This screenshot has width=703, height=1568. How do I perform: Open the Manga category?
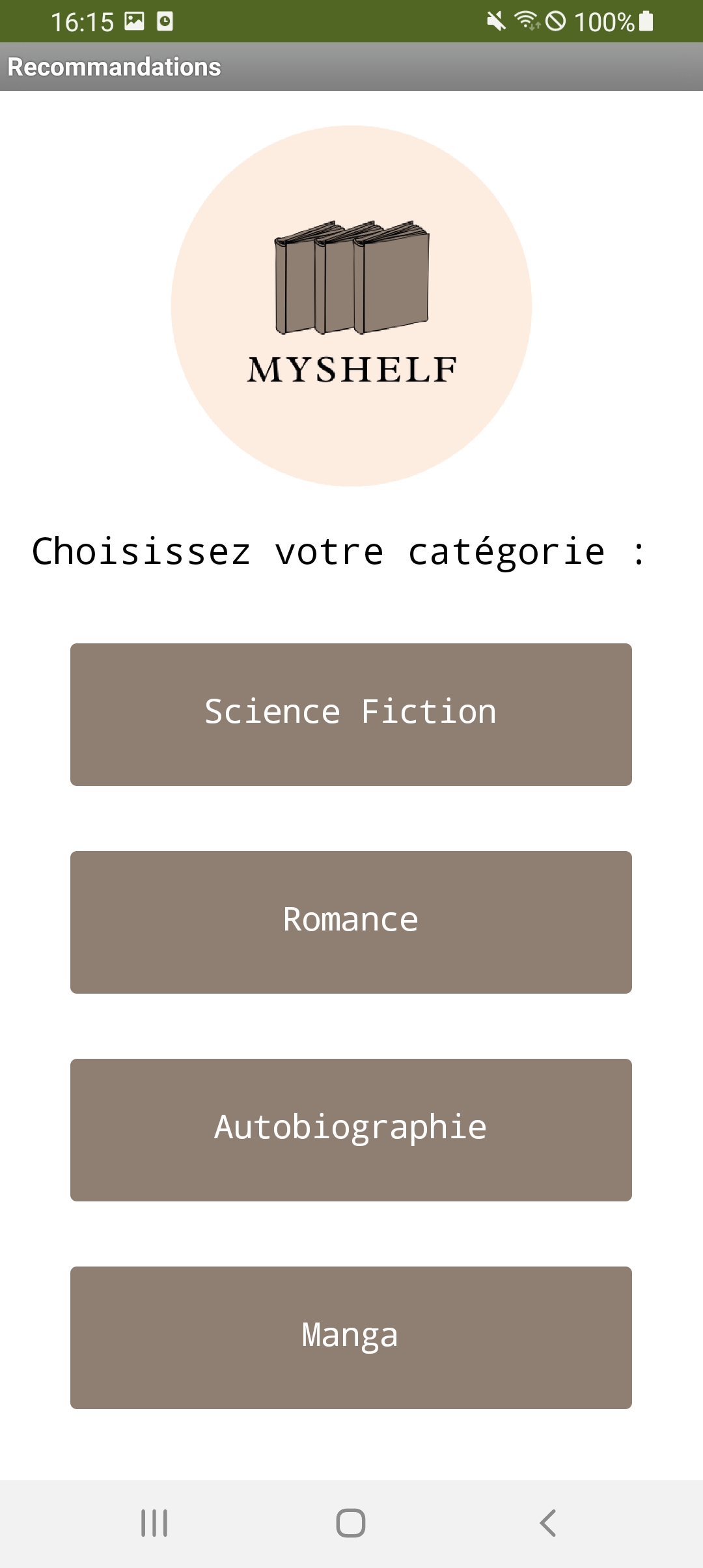[351, 1337]
